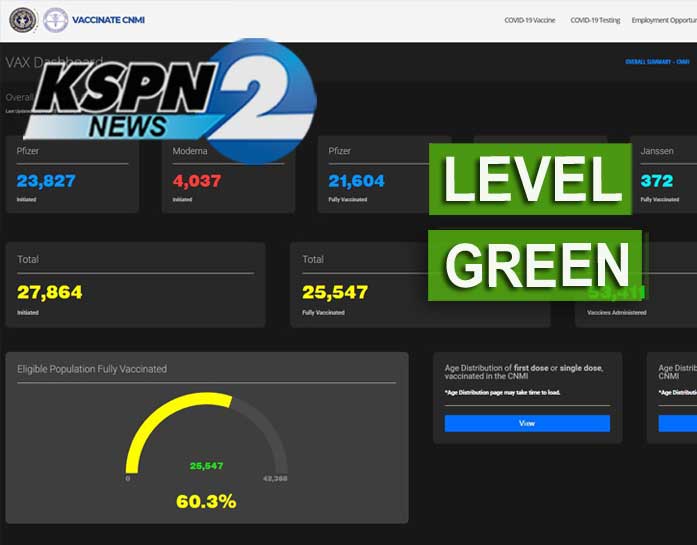Image resolution: width=697 pixels, height=545 pixels.
Task: Click the Janssen card title
Action: point(657,151)
